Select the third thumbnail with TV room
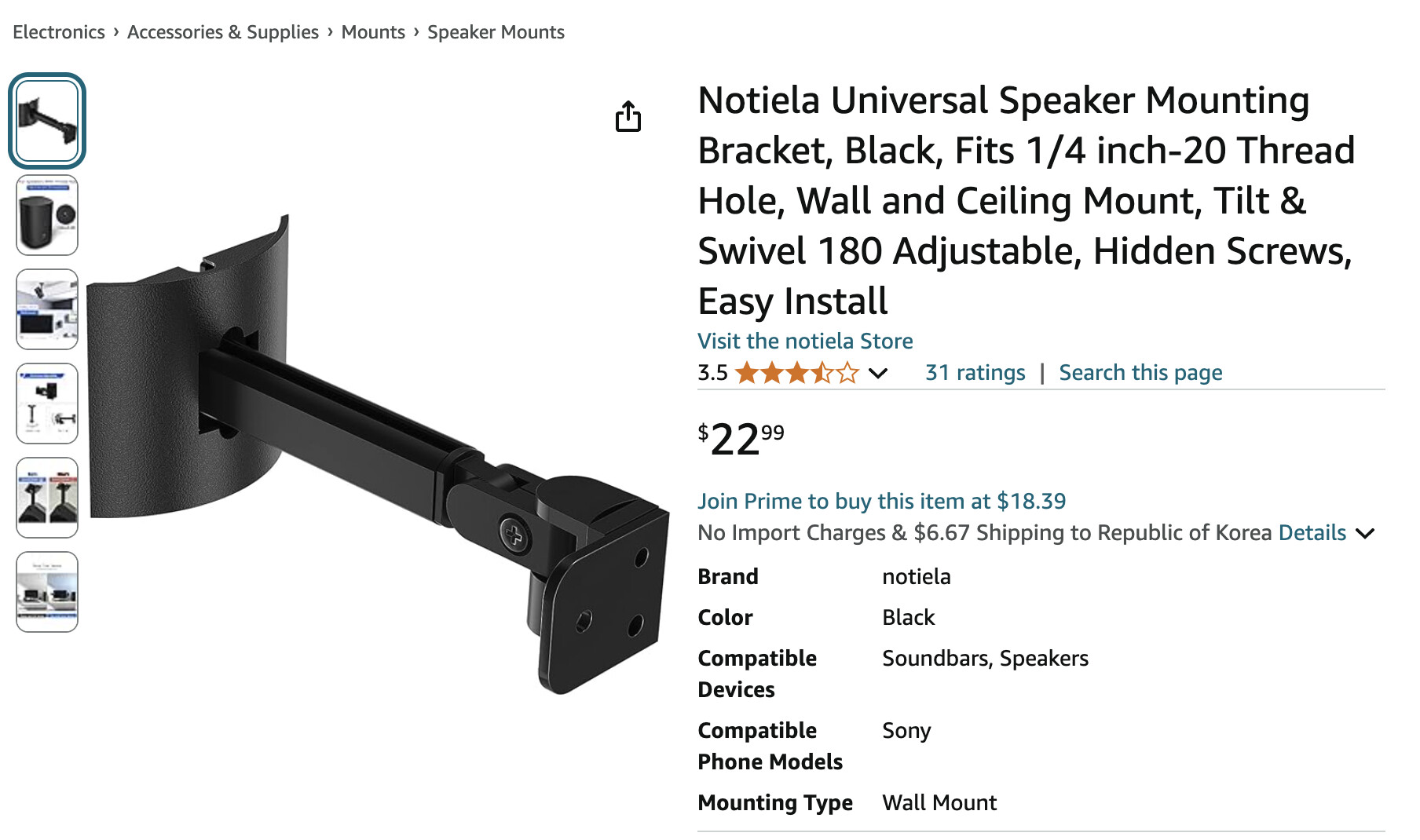1420x840 pixels. coord(47,309)
